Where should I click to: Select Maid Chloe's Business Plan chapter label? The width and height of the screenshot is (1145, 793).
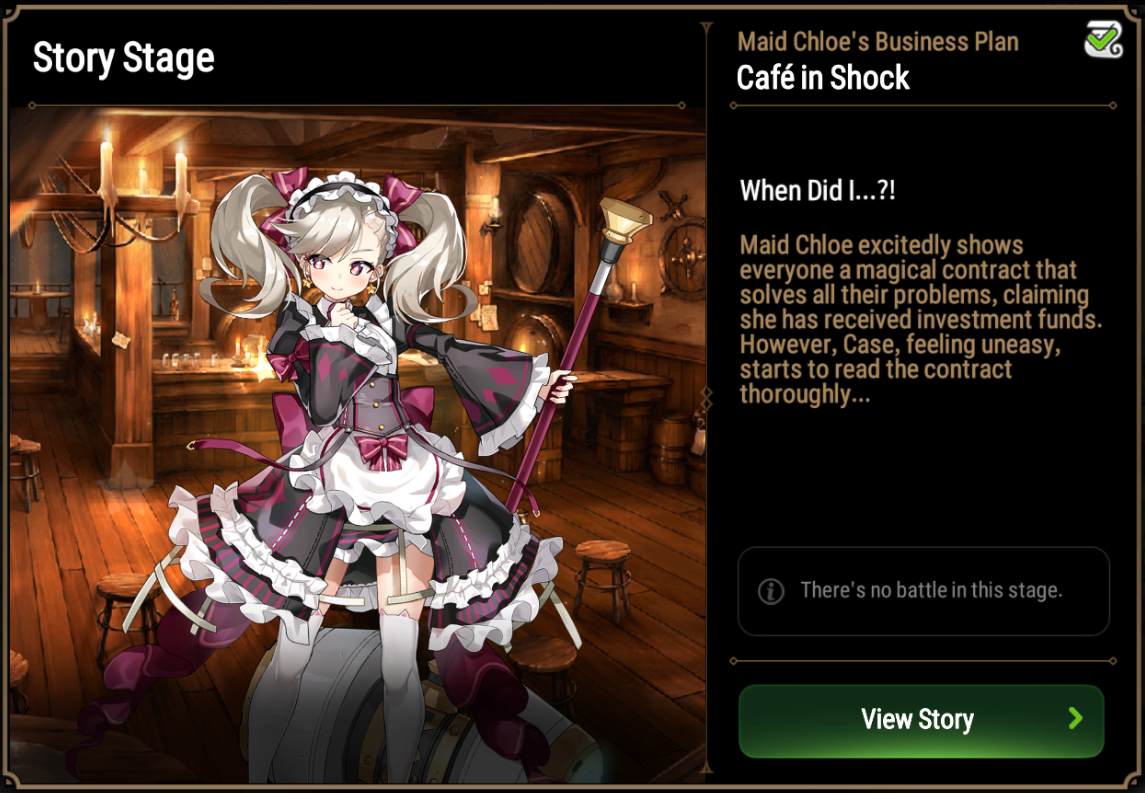click(x=878, y=42)
